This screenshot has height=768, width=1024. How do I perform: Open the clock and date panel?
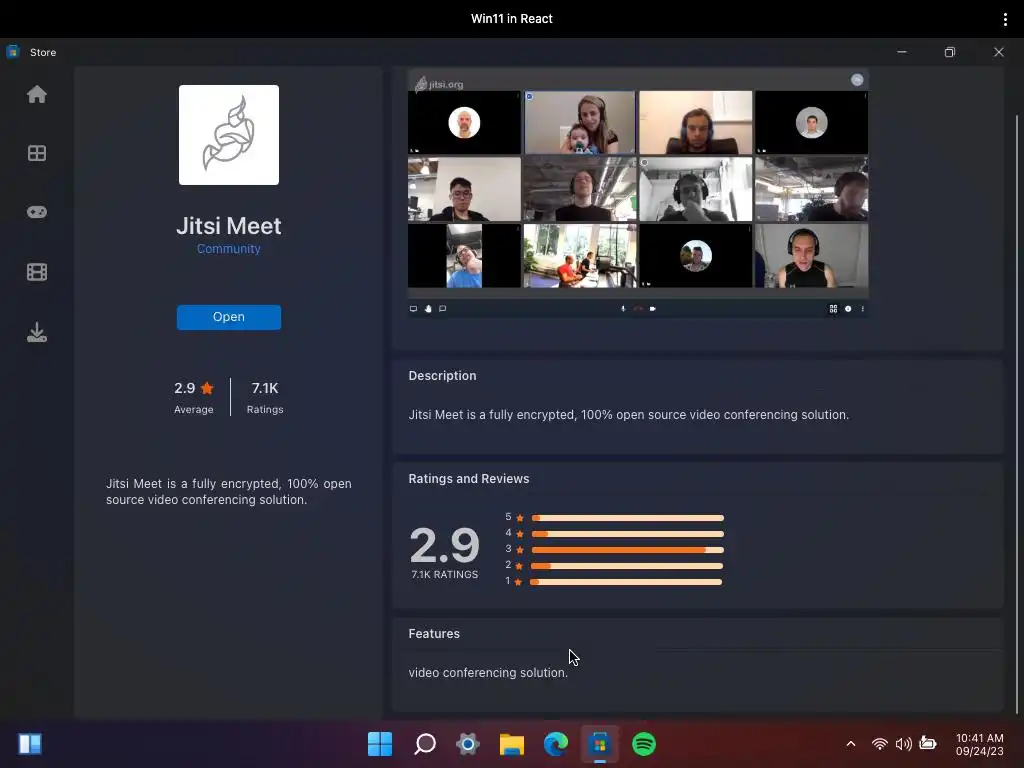click(980, 744)
